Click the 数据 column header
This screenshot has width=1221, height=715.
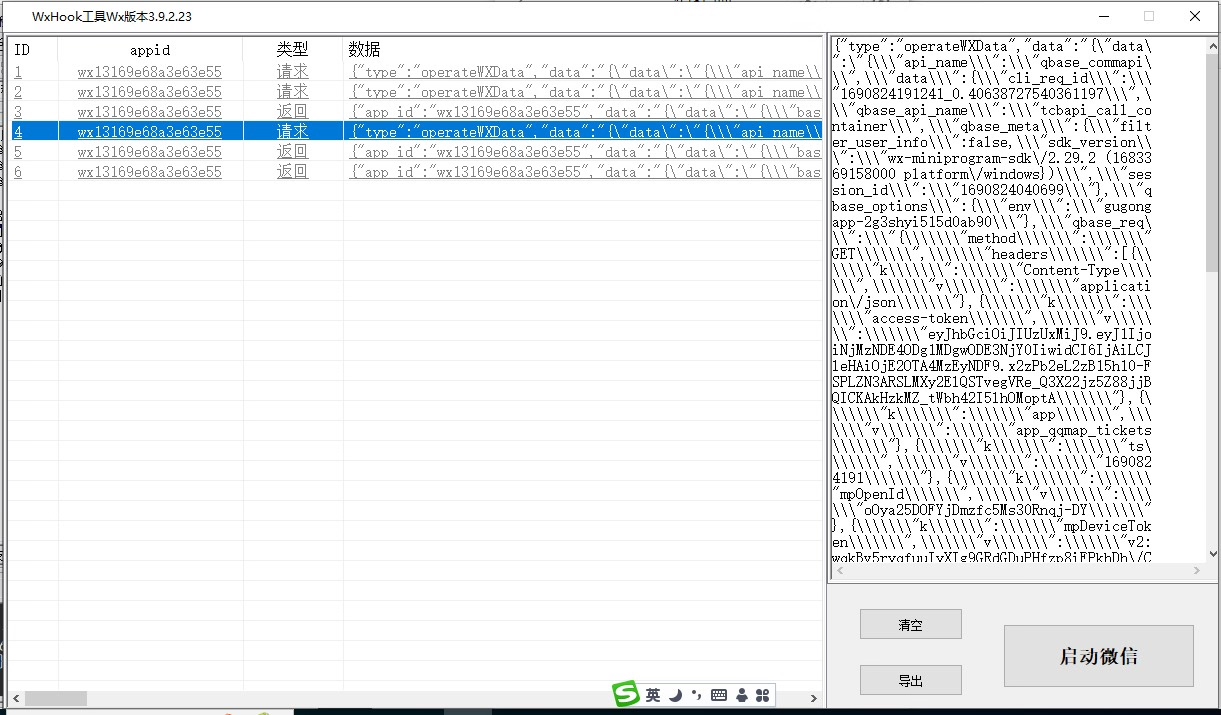point(582,49)
